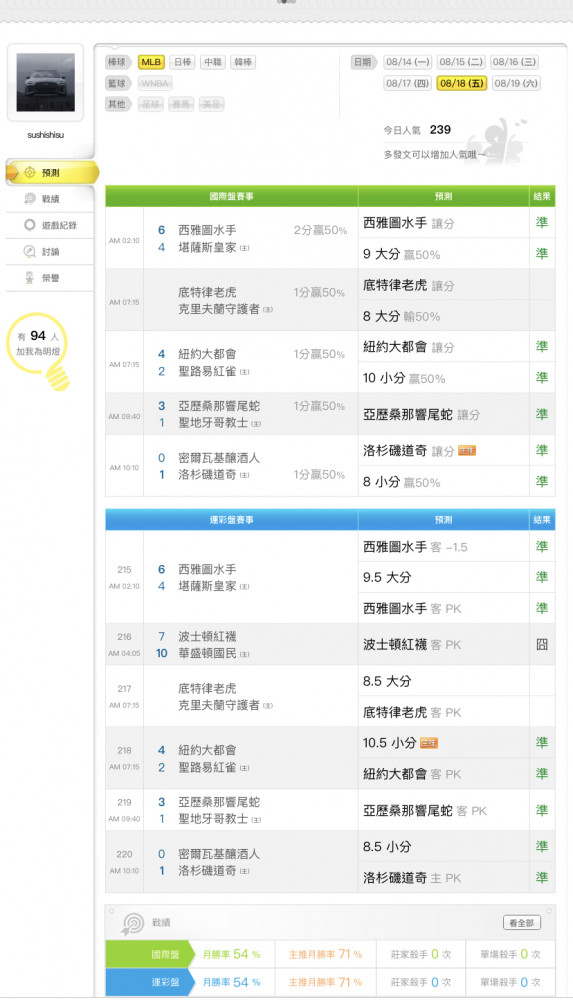Select the MLB league filter
This screenshot has height=1000, width=573.
click(151, 62)
